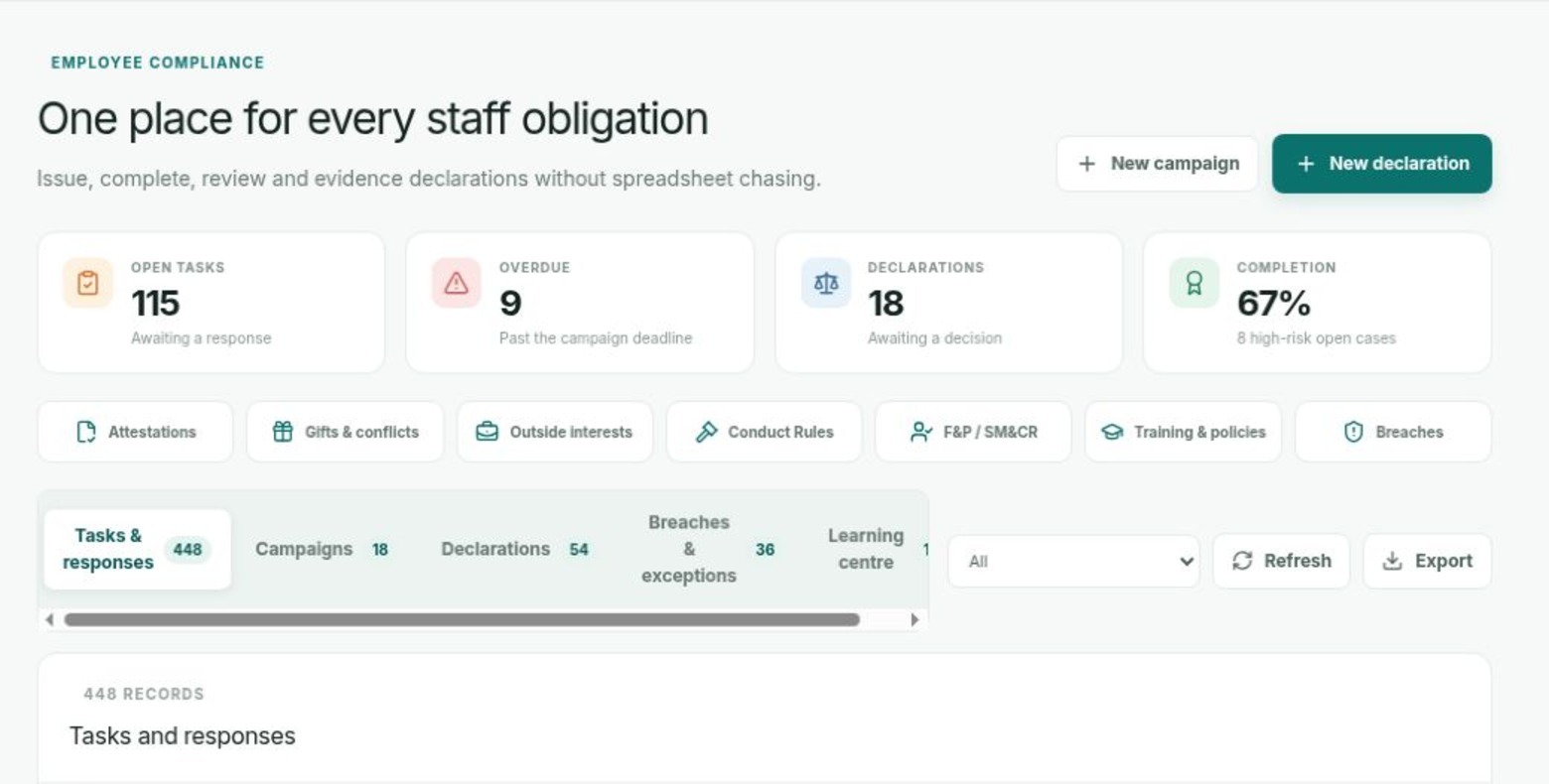Click the Completion award ribbon icon
1549x784 pixels.
coord(1194,283)
